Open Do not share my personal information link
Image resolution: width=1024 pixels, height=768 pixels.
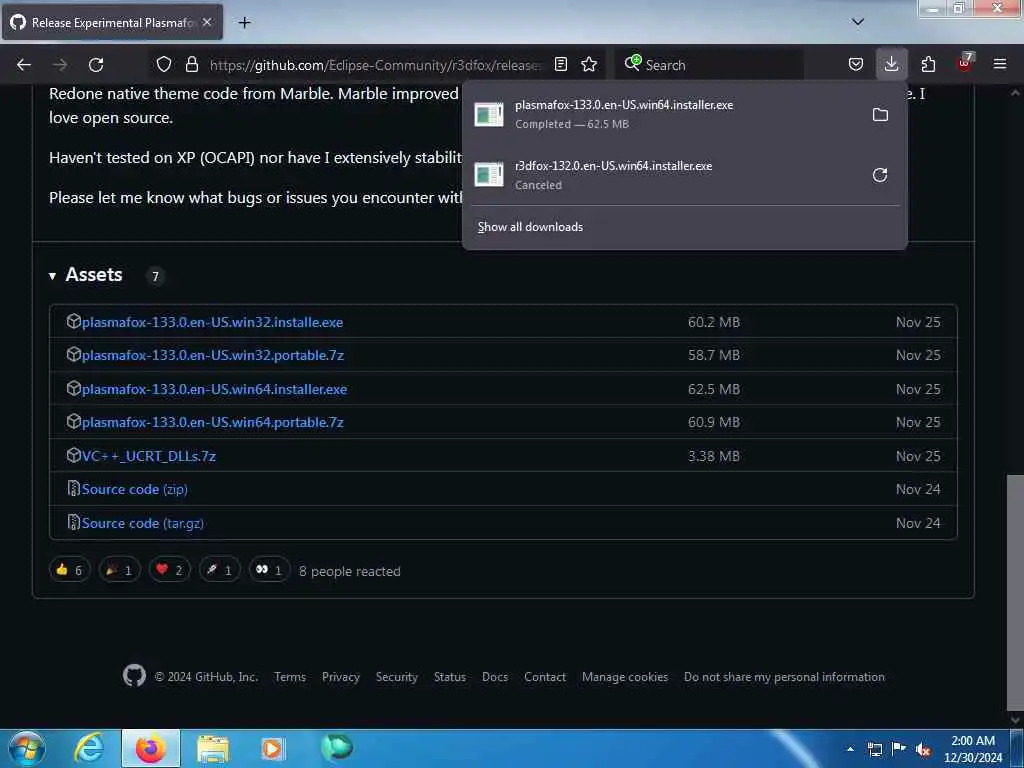(784, 677)
